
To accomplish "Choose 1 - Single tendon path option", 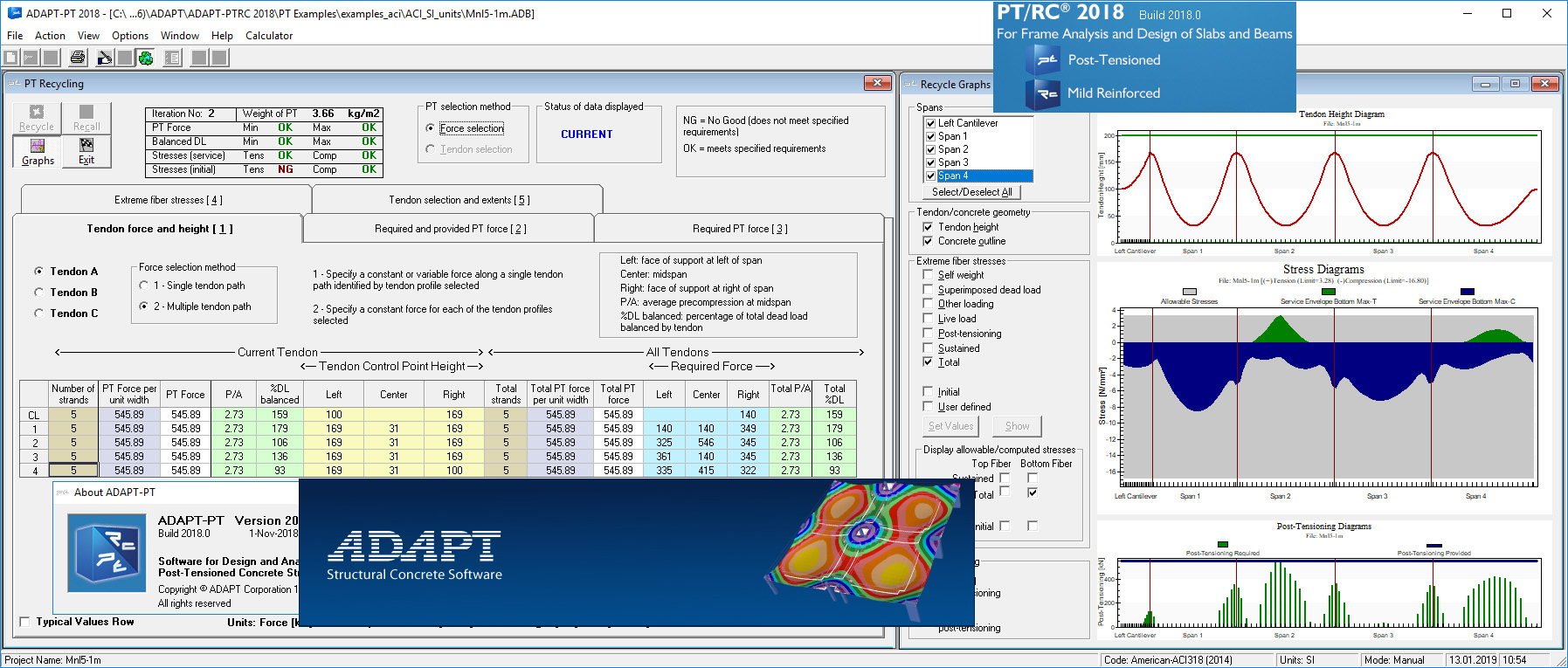I will [143, 286].
